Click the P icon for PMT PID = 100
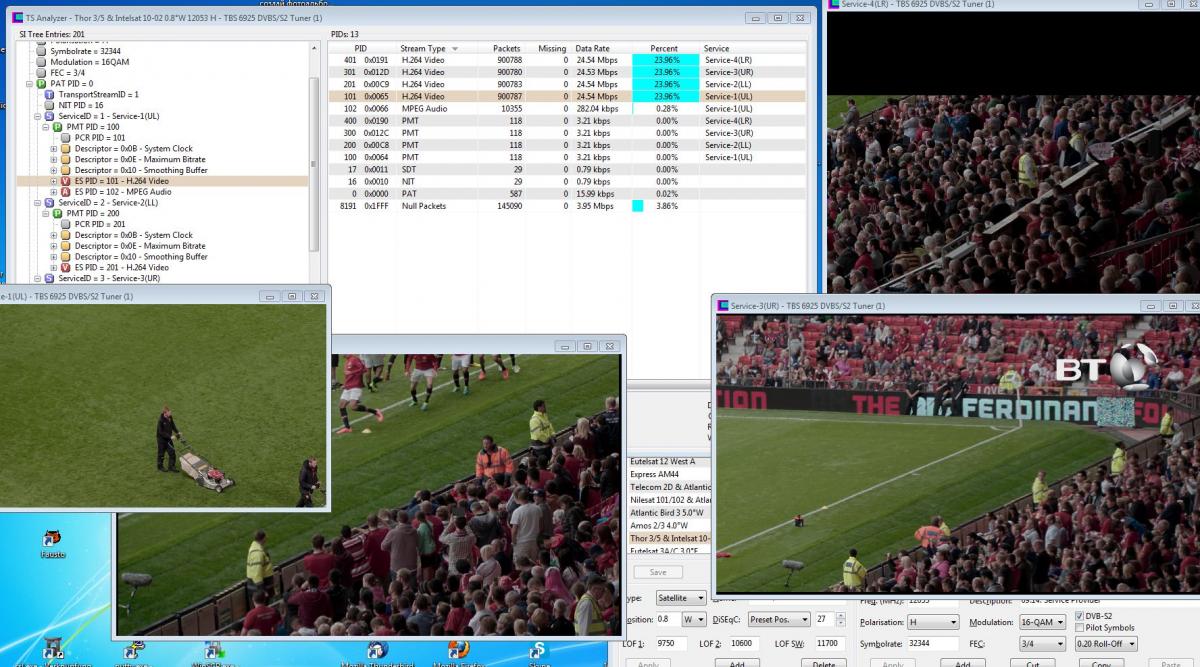Image resolution: width=1200 pixels, height=667 pixels. point(57,127)
